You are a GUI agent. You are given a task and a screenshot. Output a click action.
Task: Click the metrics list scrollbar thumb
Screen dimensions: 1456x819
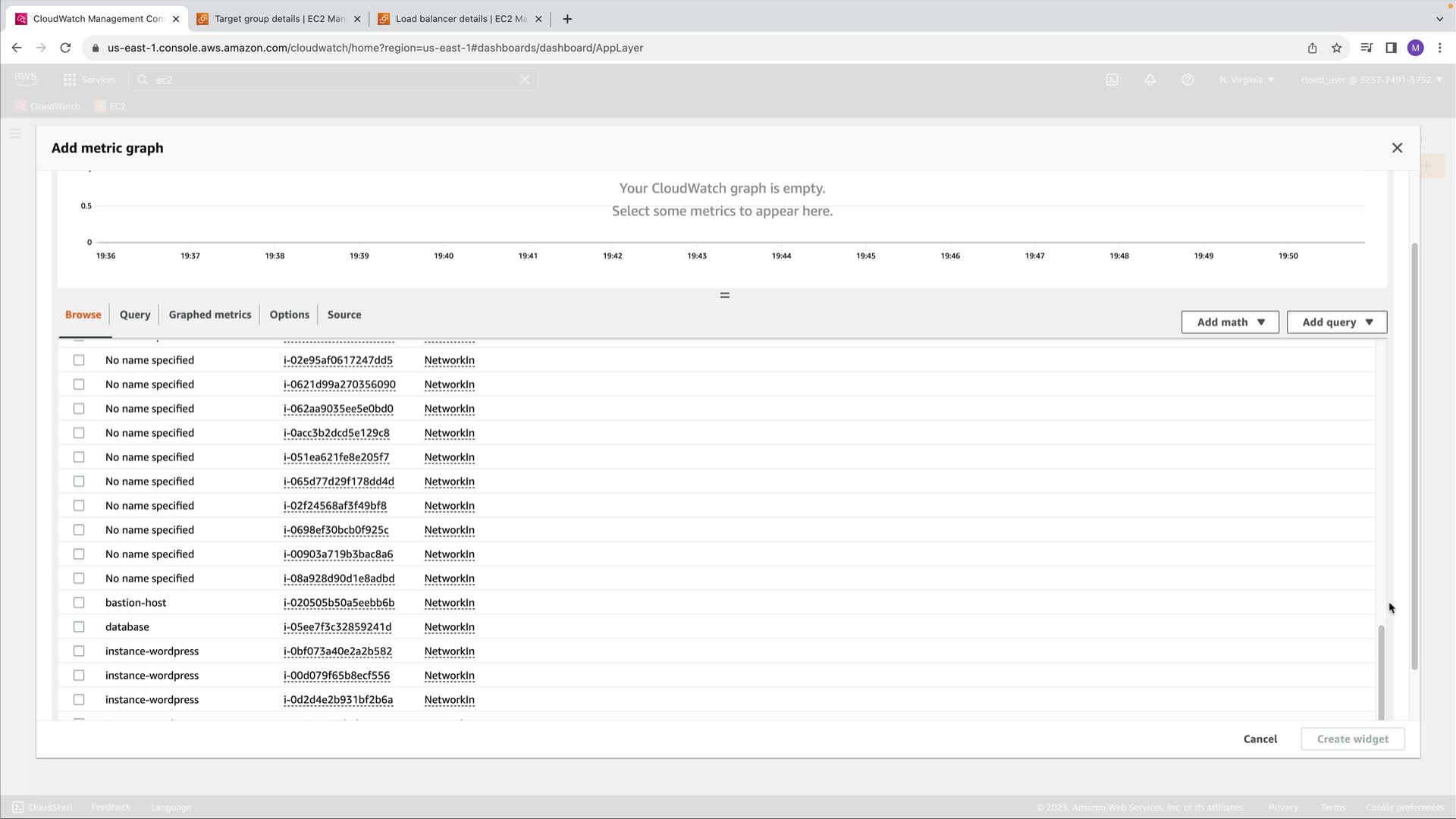(1381, 671)
